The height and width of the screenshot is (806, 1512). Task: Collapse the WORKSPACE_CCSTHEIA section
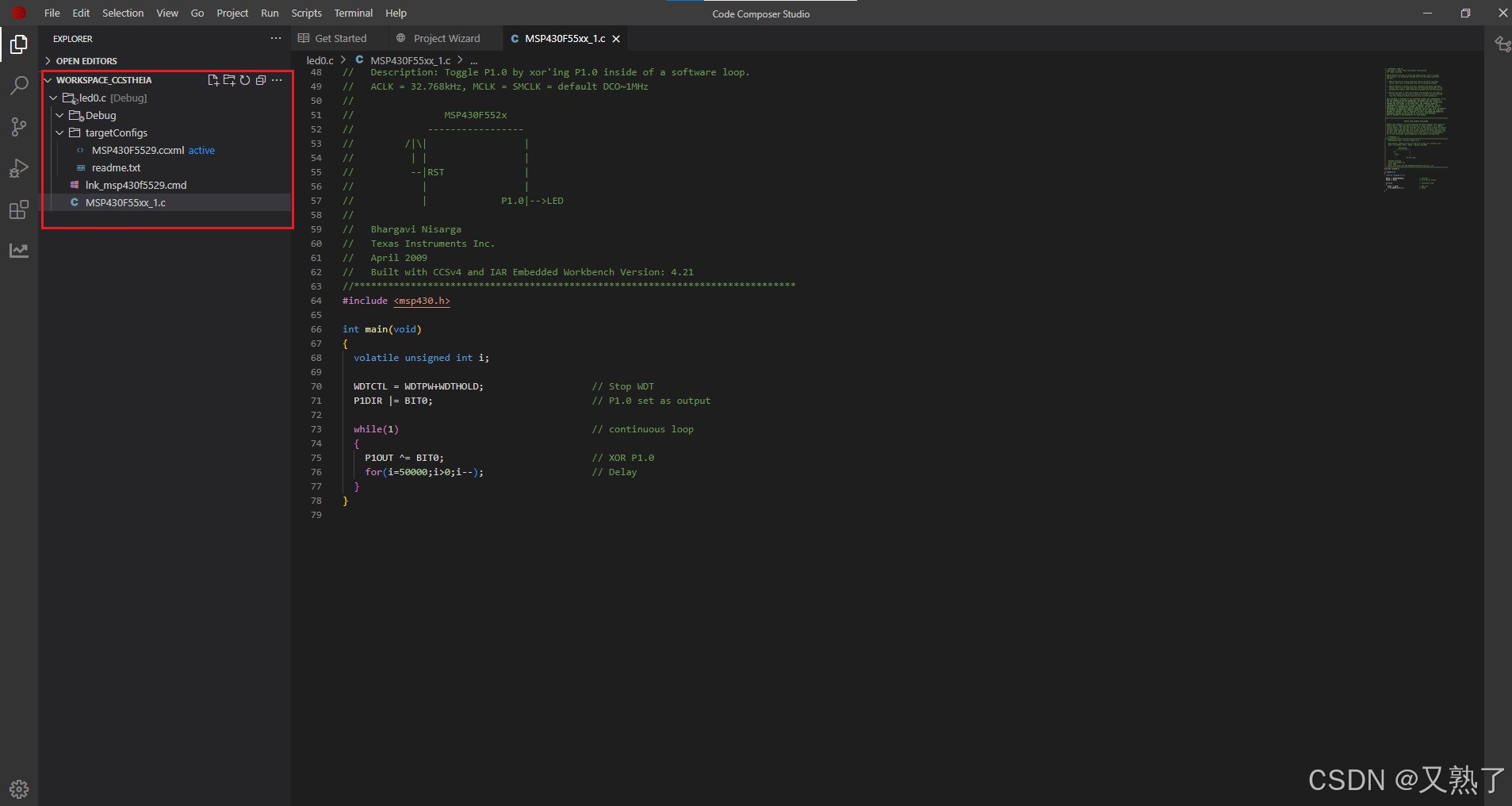pos(48,80)
